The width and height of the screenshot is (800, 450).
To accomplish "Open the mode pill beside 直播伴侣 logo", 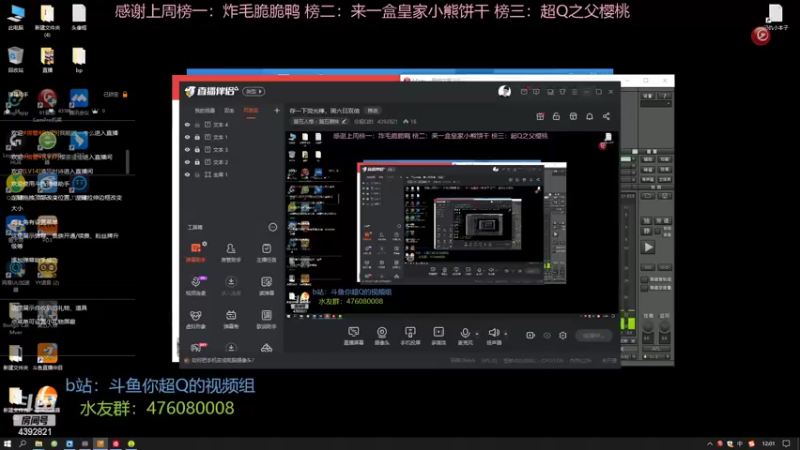I will tap(254, 91).
